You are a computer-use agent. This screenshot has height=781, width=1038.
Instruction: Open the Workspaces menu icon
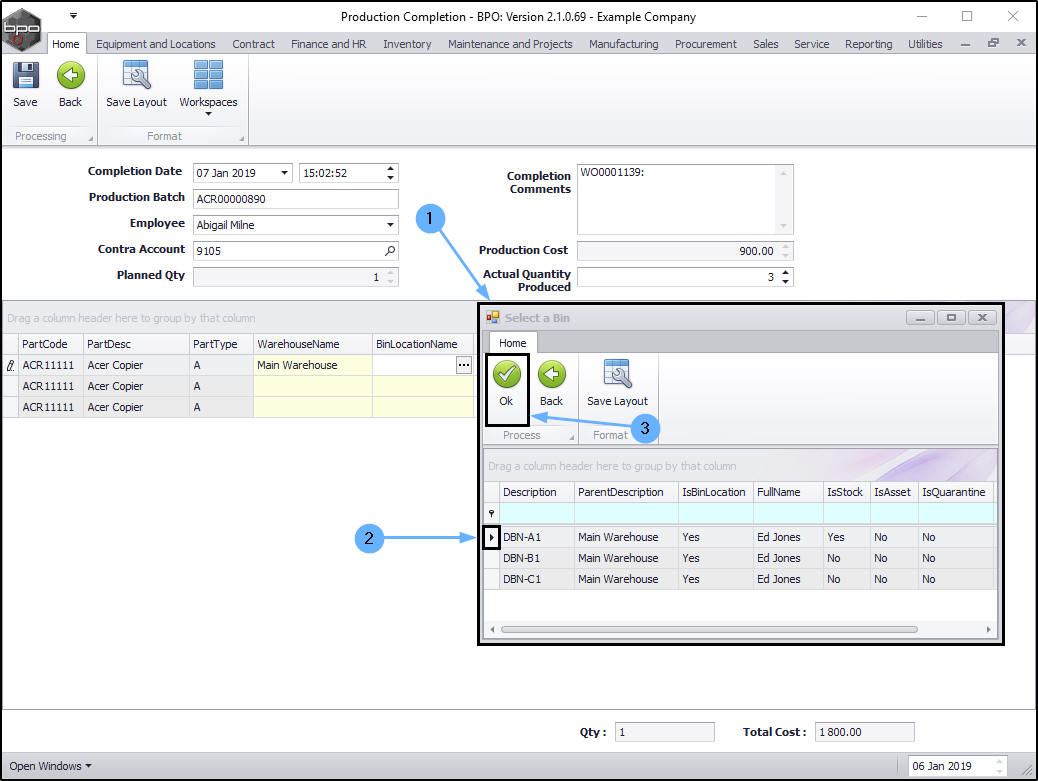tap(208, 75)
